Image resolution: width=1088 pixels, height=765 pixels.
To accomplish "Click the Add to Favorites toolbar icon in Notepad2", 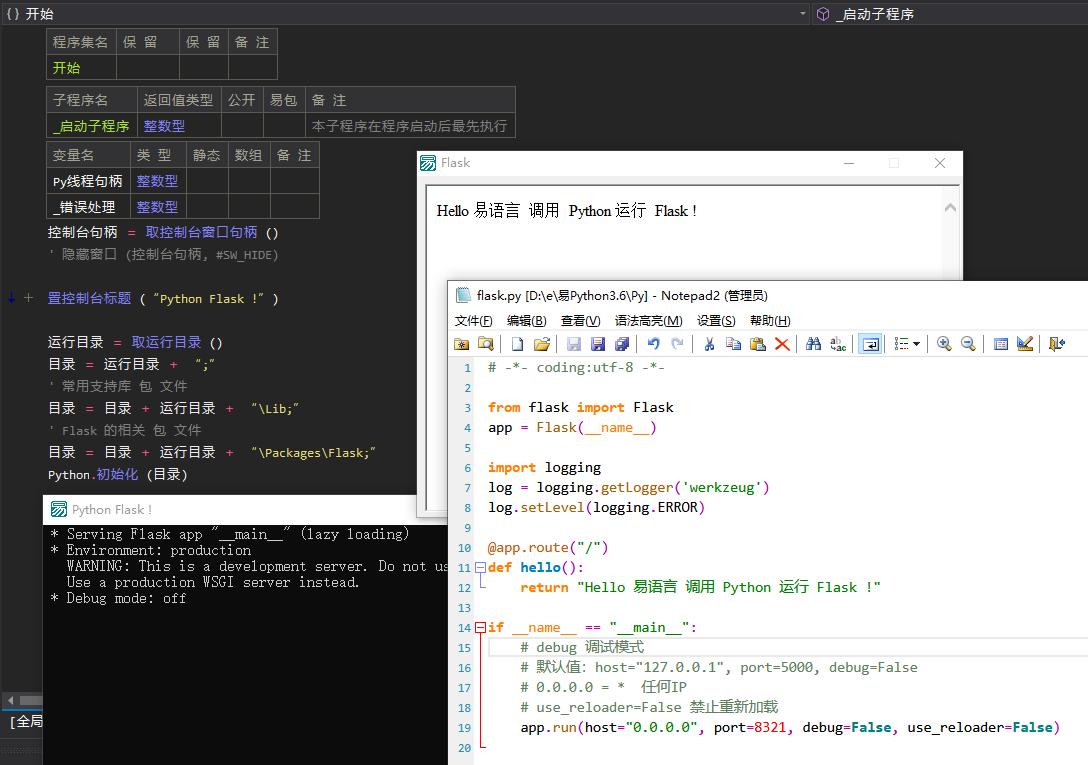I will pos(461,344).
